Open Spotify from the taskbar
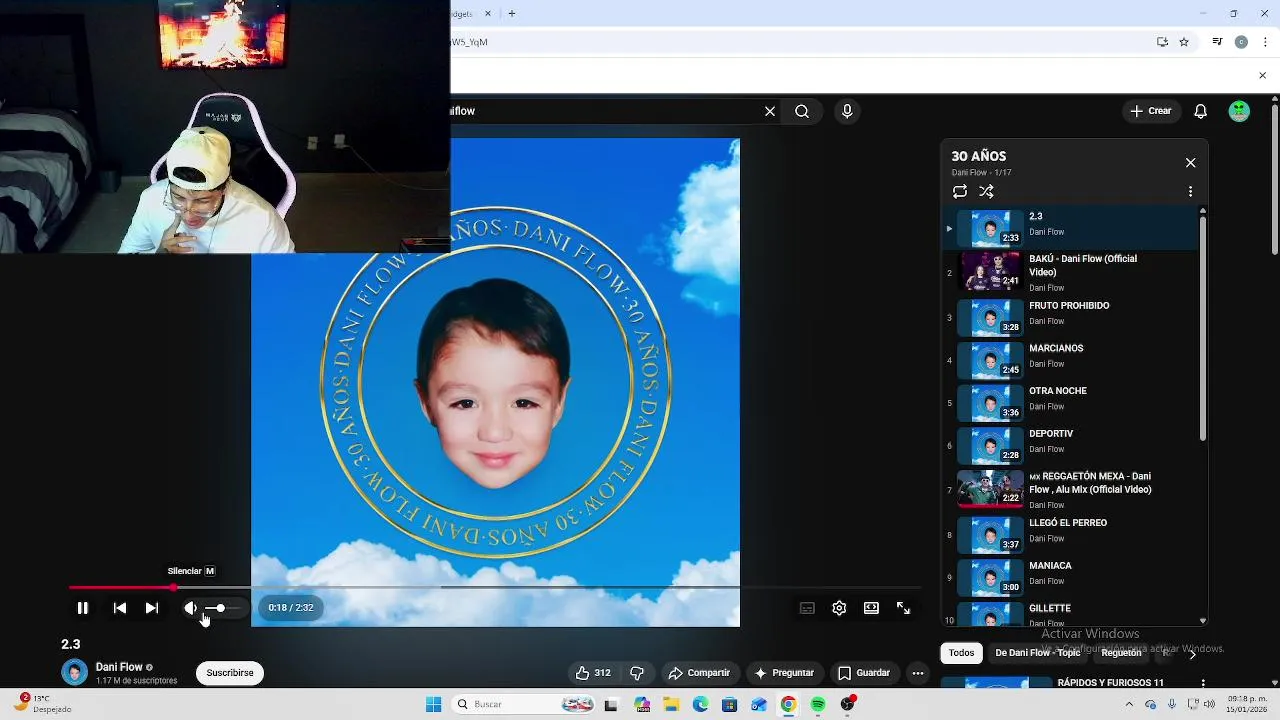The image size is (1280, 720). (x=818, y=705)
